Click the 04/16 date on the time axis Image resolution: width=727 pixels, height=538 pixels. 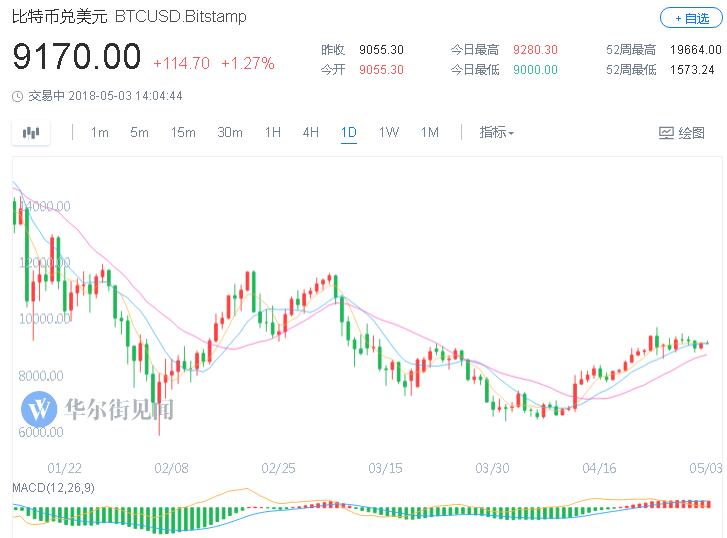coord(598,467)
